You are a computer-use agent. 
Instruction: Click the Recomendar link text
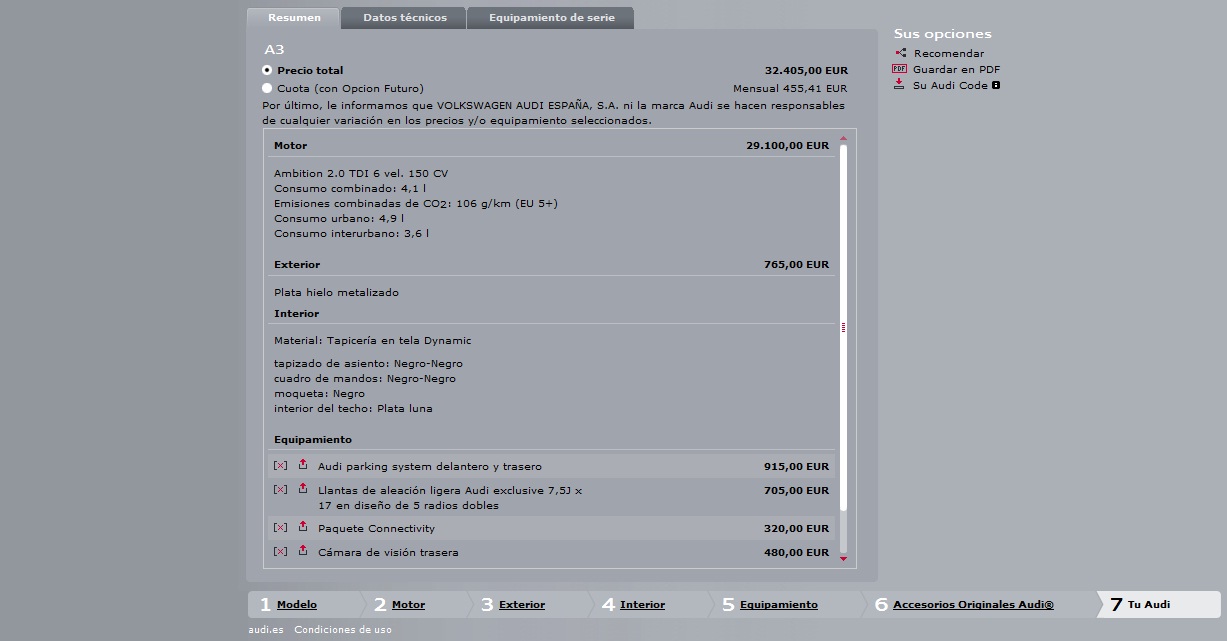point(949,53)
